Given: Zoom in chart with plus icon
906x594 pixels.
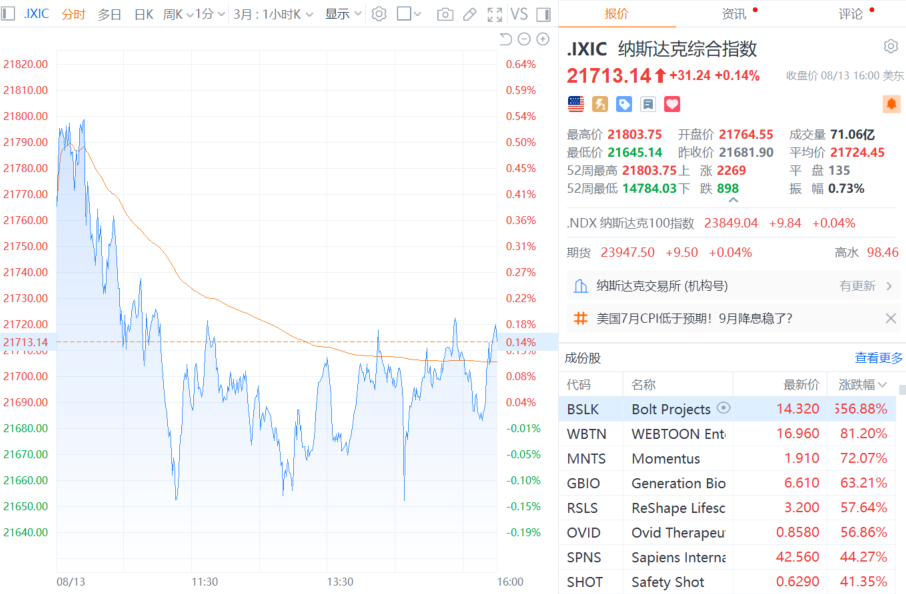Looking at the screenshot, I should (x=543, y=39).
